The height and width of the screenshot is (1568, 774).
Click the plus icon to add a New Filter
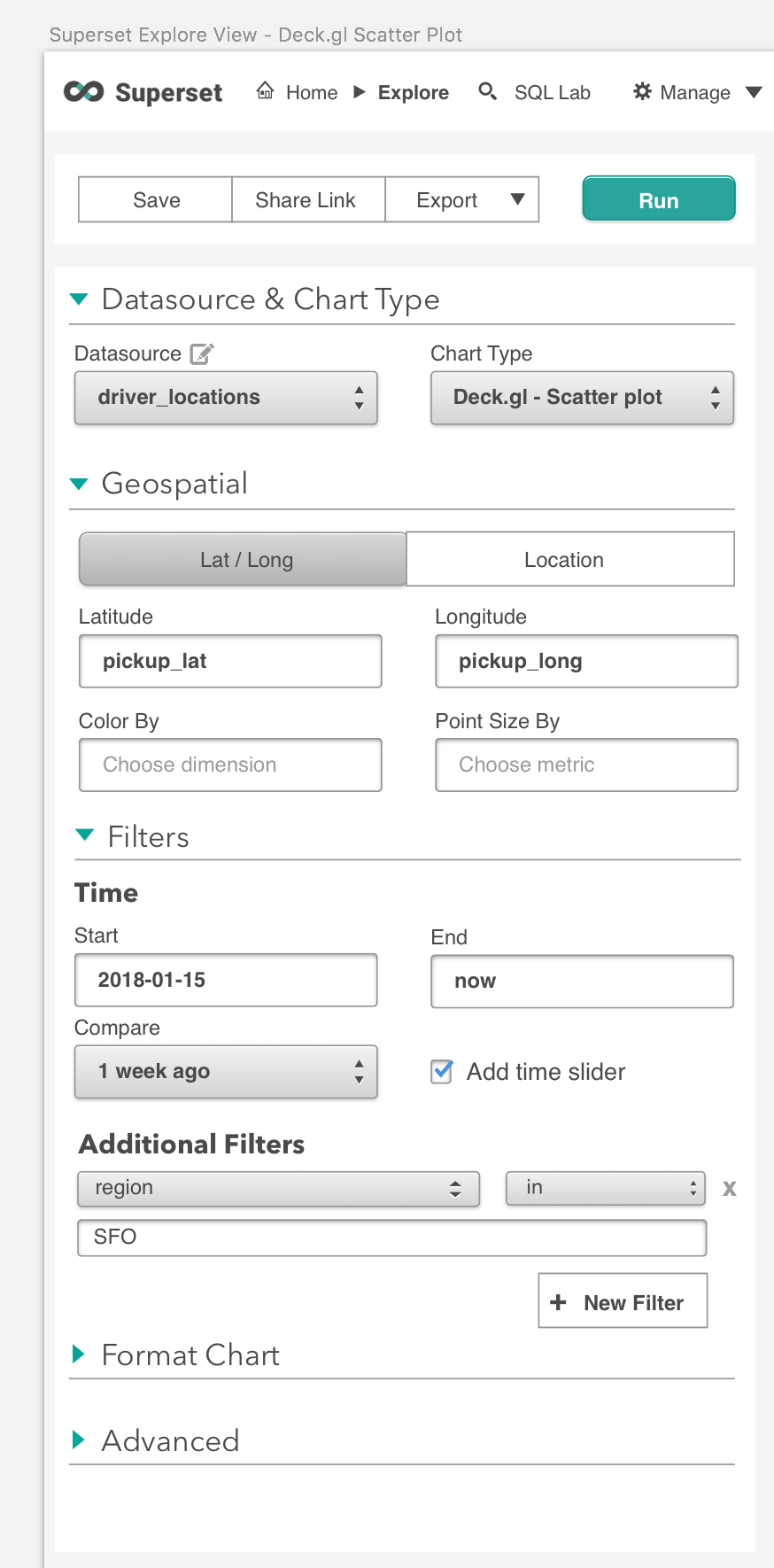pos(558,1300)
